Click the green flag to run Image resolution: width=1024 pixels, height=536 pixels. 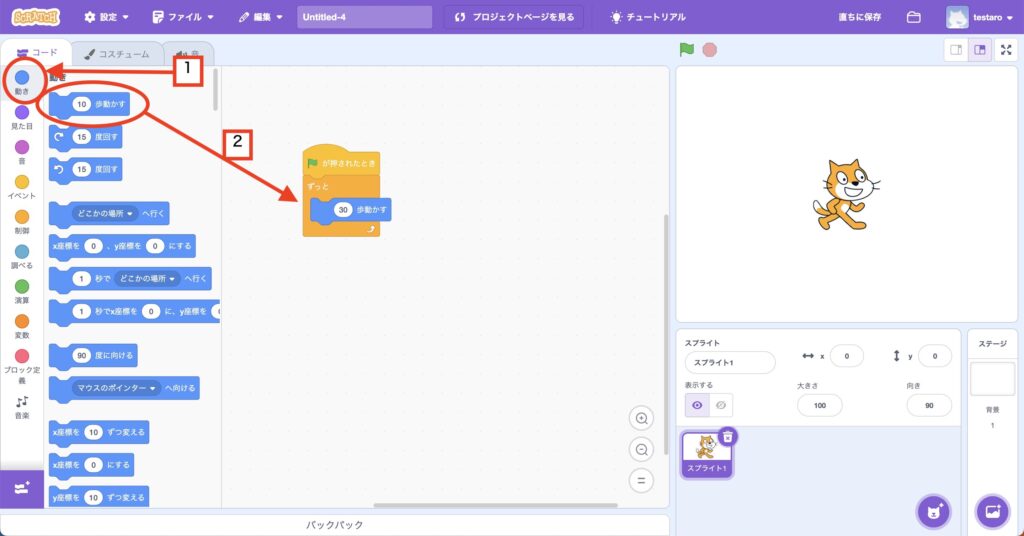[686, 50]
